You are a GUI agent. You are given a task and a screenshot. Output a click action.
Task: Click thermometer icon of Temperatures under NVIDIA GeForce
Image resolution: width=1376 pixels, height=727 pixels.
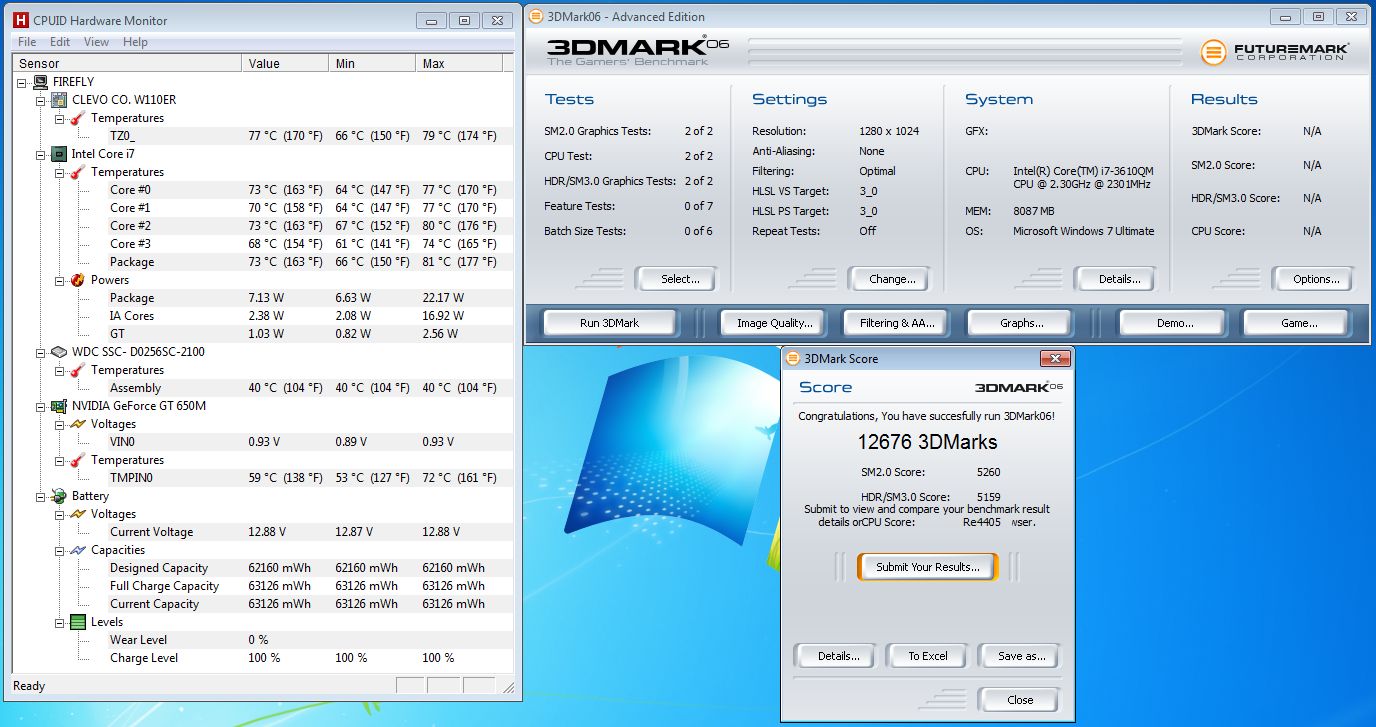pyautogui.click(x=79, y=460)
